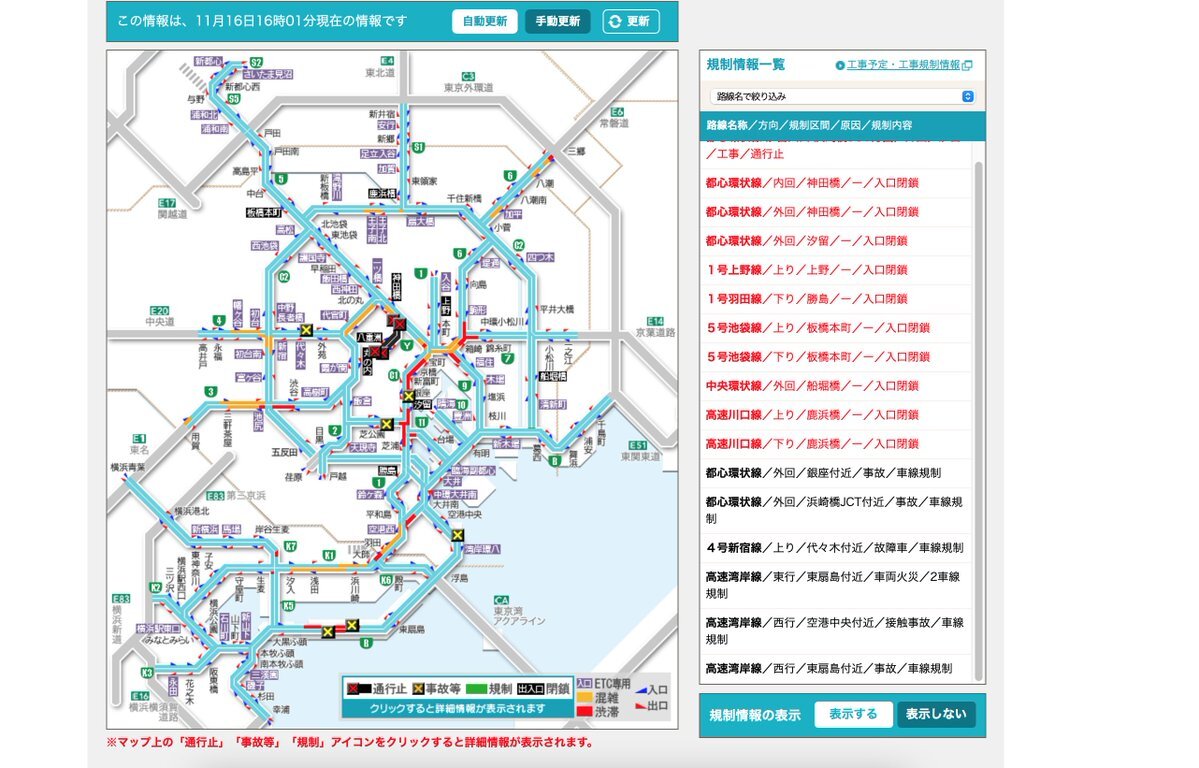The width and height of the screenshot is (1199, 768).
Task: Select 高速湾岸線 東行 東扇島付近 車両火災 row
Action: click(837, 585)
